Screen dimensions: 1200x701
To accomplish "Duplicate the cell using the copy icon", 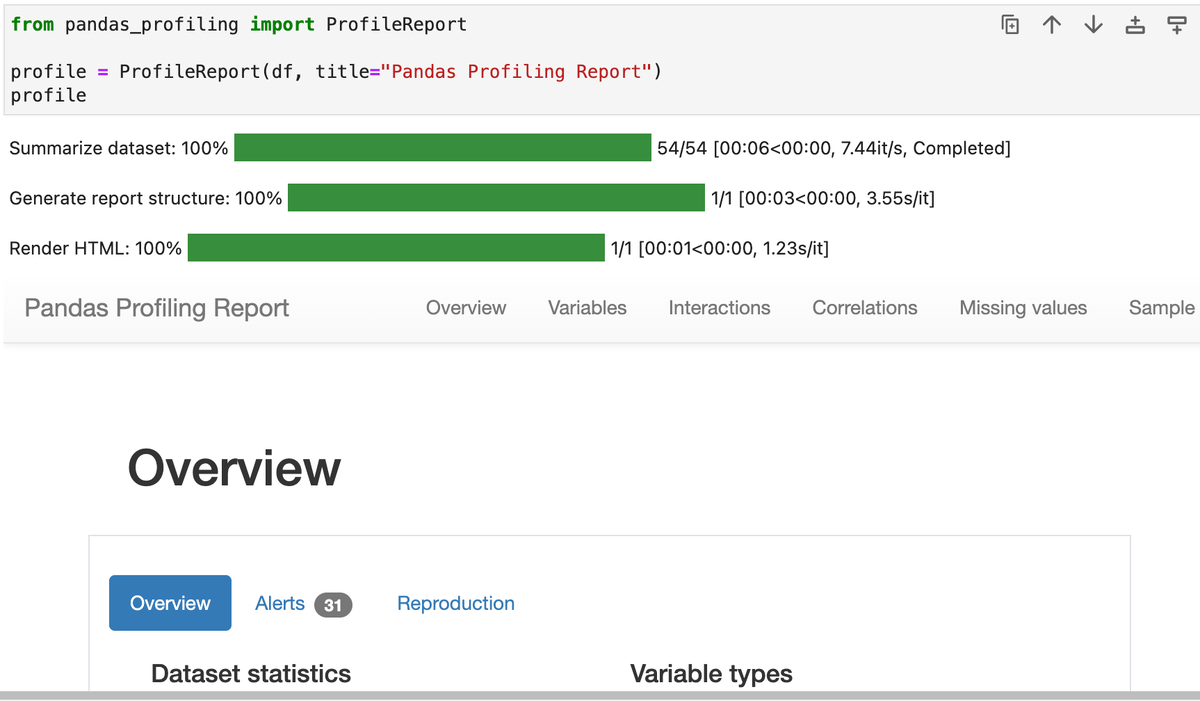I will pos(1010,25).
